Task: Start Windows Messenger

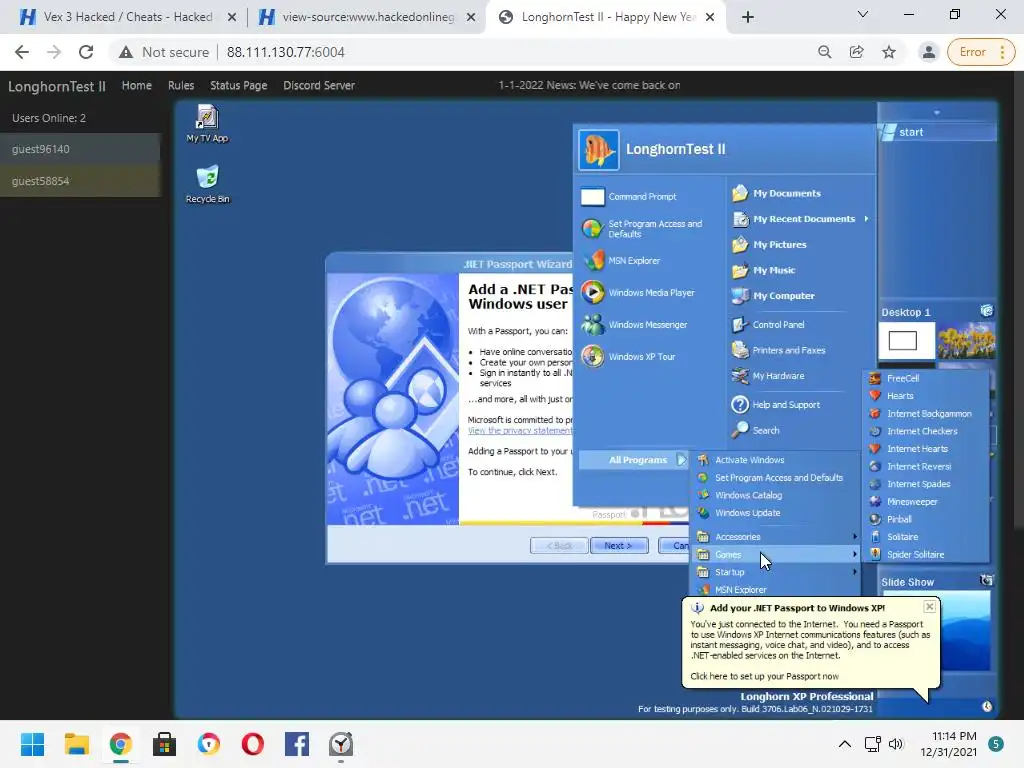Action: coord(634,325)
